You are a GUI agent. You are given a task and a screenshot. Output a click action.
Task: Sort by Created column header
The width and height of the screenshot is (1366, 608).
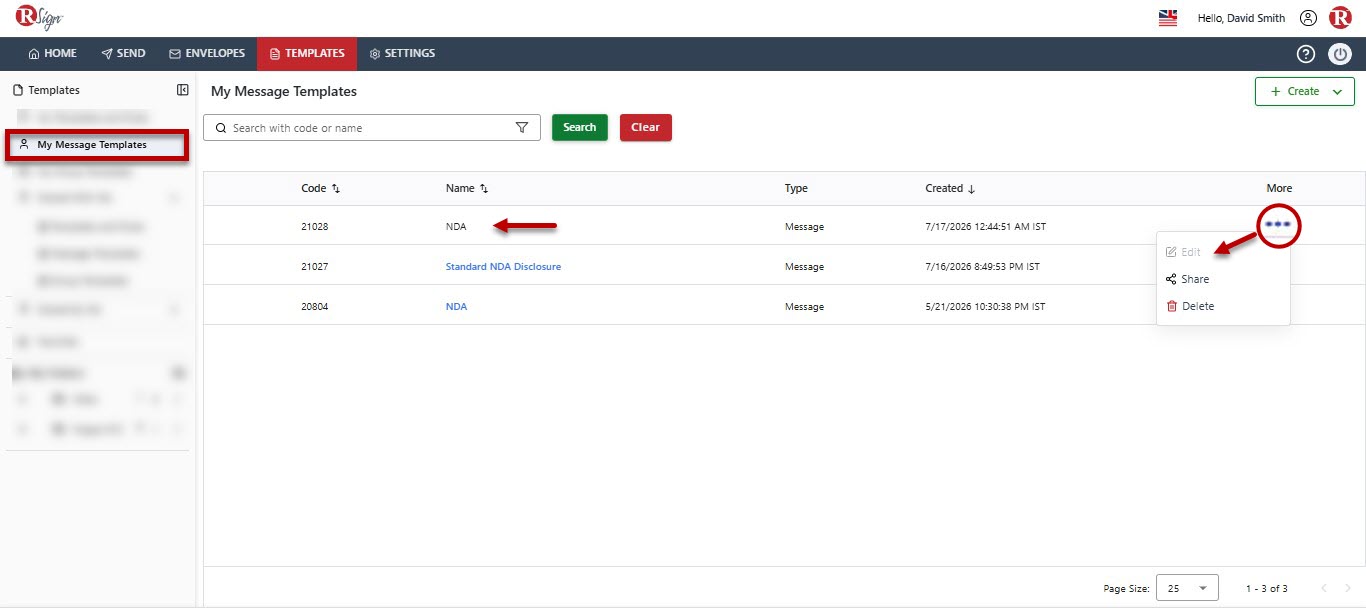950,188
